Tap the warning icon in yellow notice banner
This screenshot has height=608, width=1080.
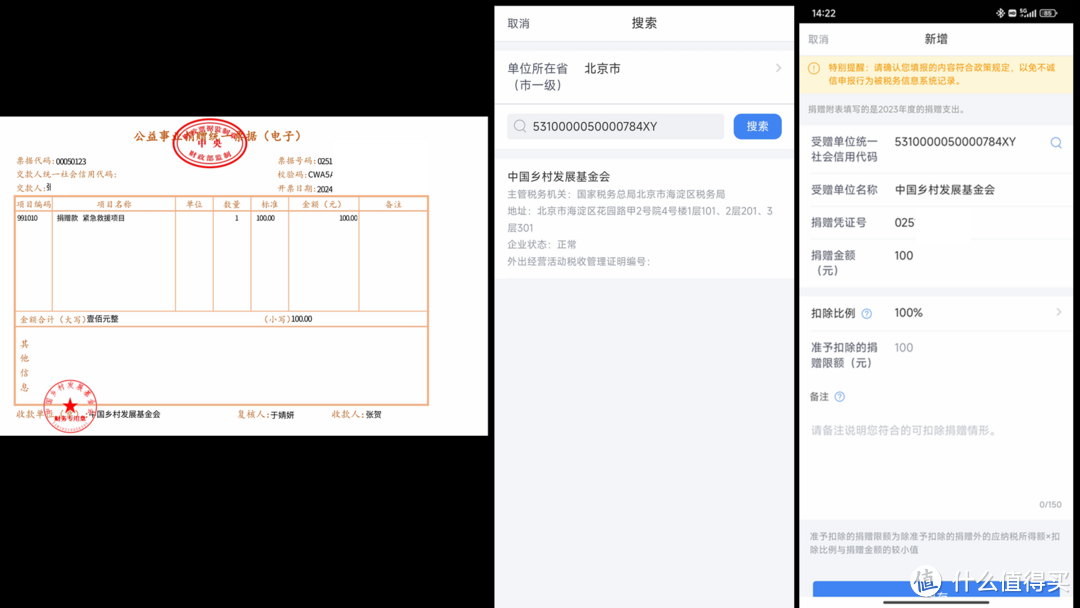(813, 68)
